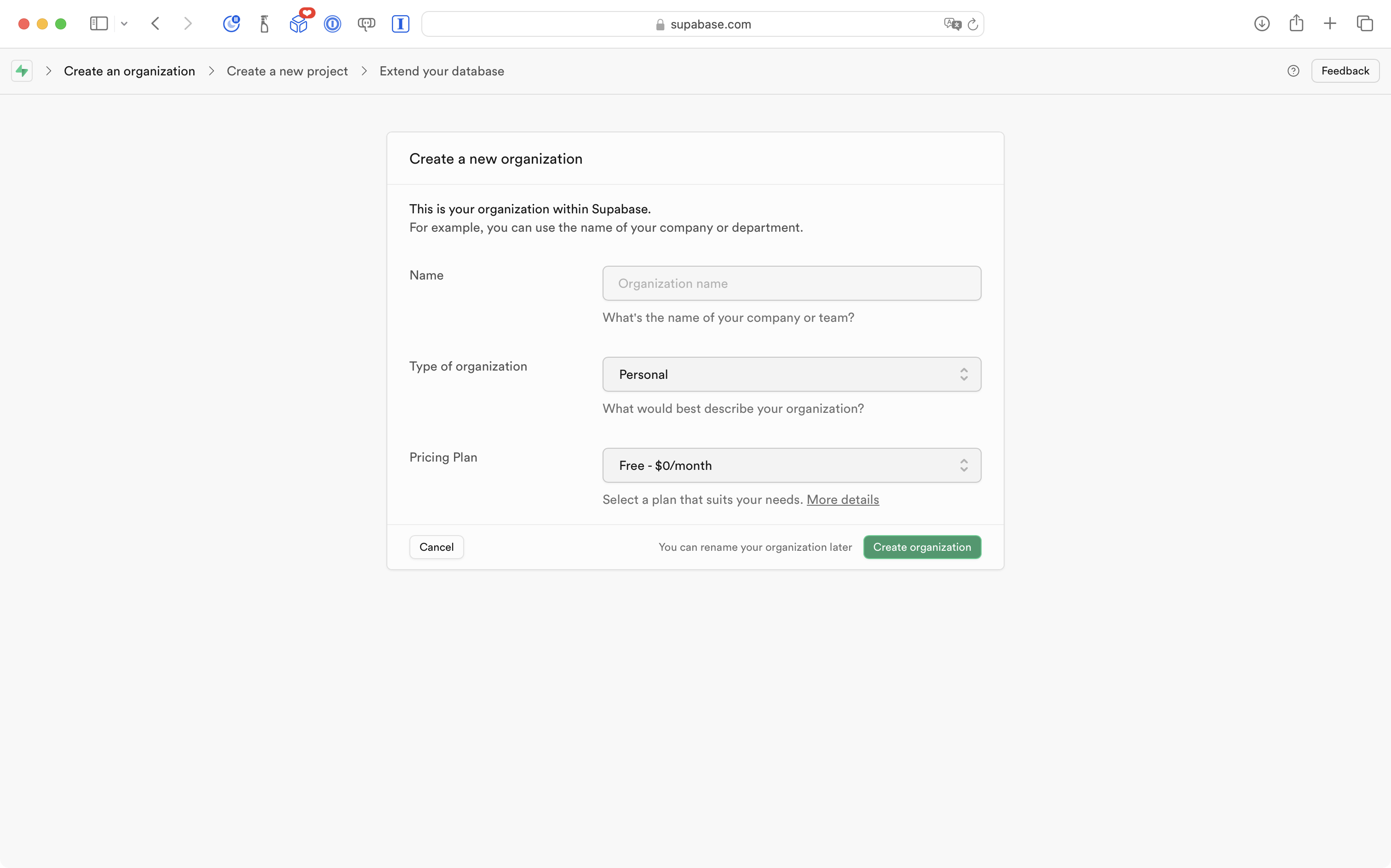Open the Pricing Plan dropdown
The width and height of the screenshot is (1391, 868).
pyautogui.click(x=792, y=466)
